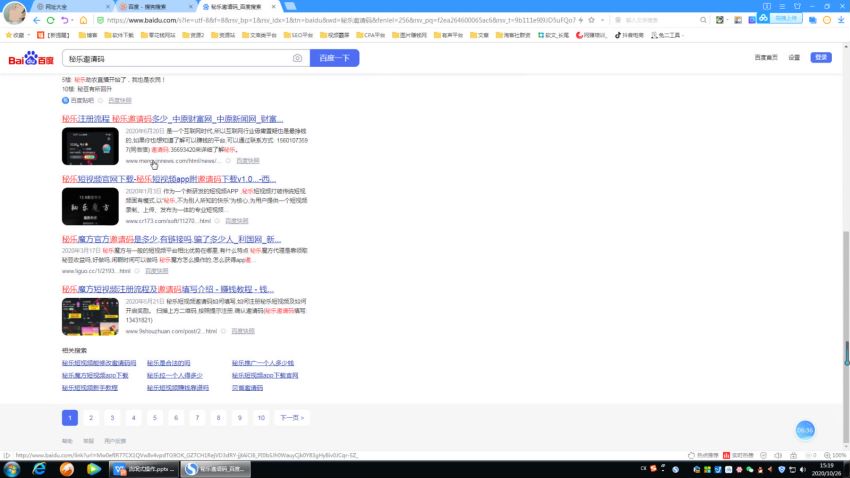850x478 pixels.
Task: Close the active 秘乐邀请码 tab
Action: [x=274, y=7]
